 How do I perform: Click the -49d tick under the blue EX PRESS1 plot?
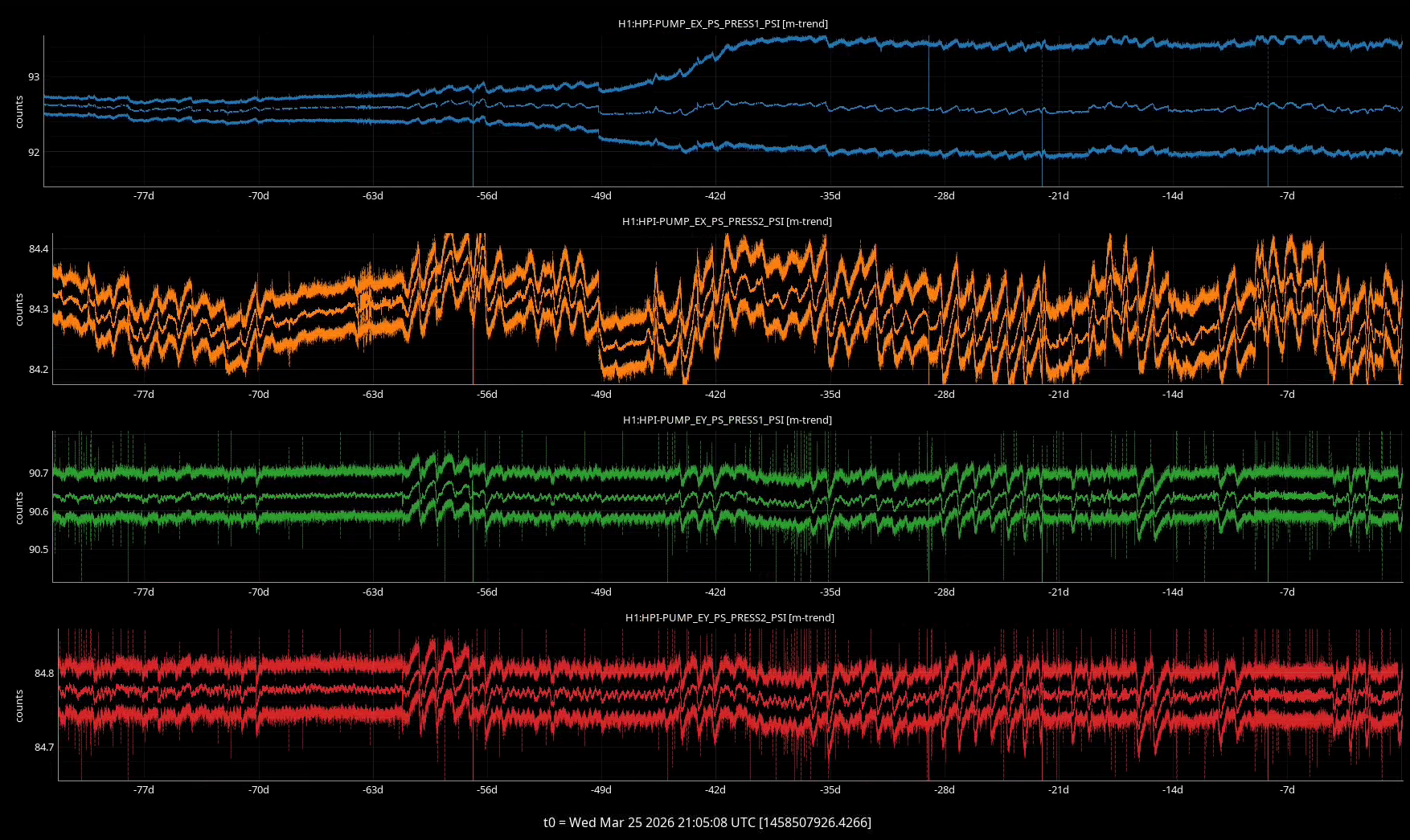(601, 196)
